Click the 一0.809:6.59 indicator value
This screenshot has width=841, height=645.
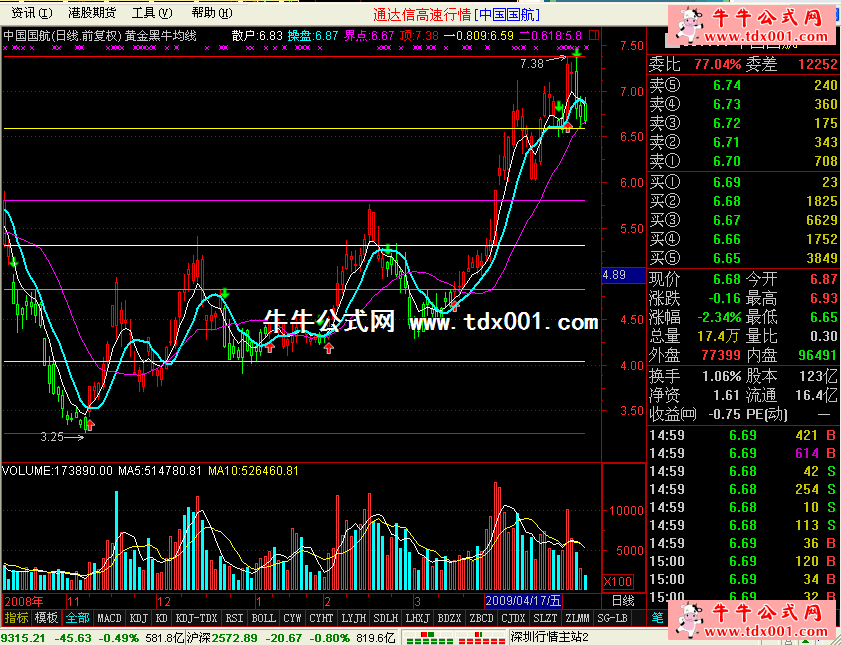click(478, 36)
